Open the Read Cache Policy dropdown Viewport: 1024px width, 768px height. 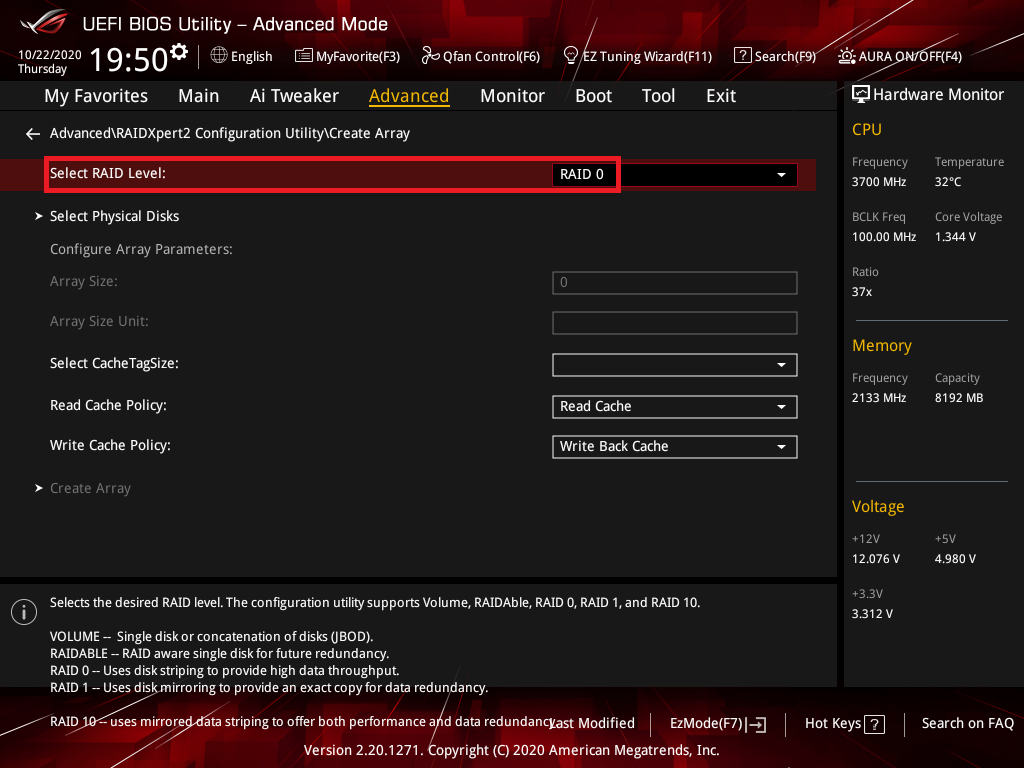pos(674,406)
